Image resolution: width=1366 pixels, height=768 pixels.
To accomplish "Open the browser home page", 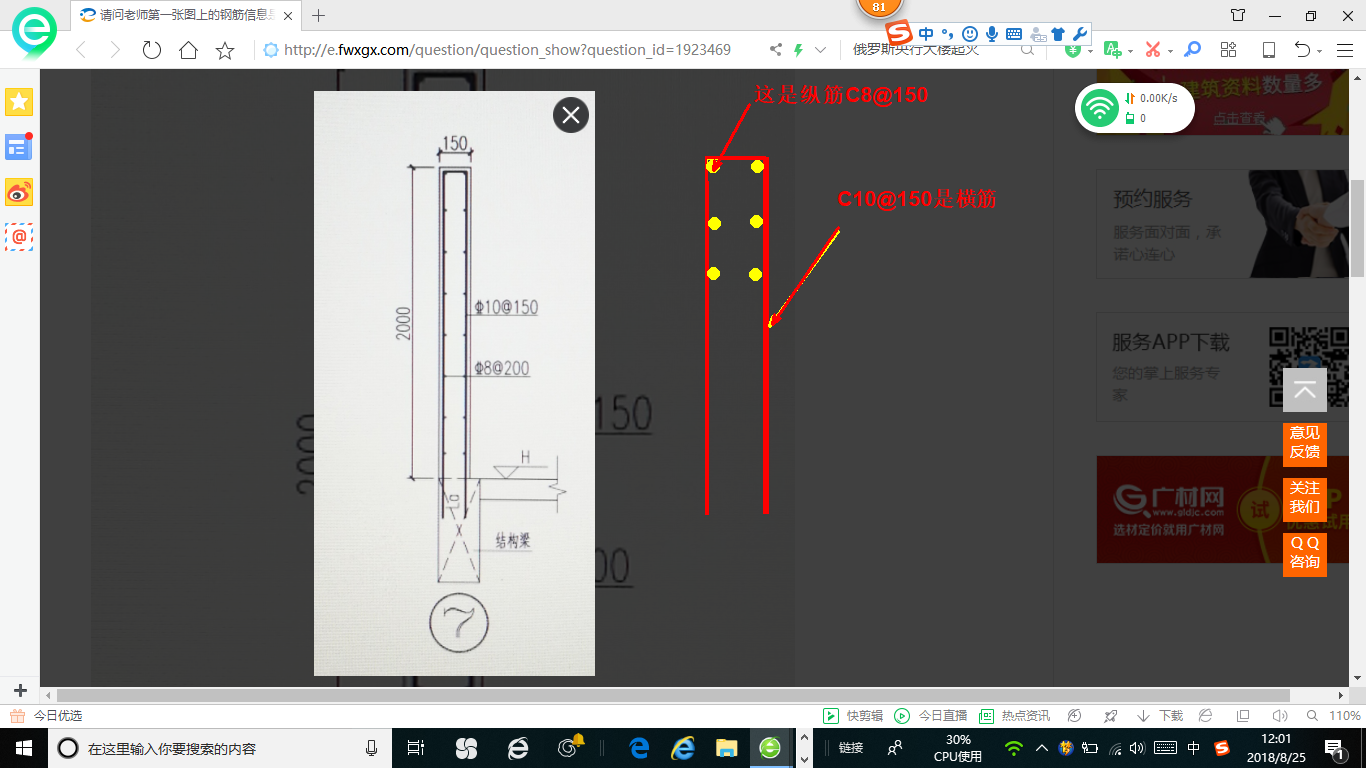I will click(x=188, y=50).
